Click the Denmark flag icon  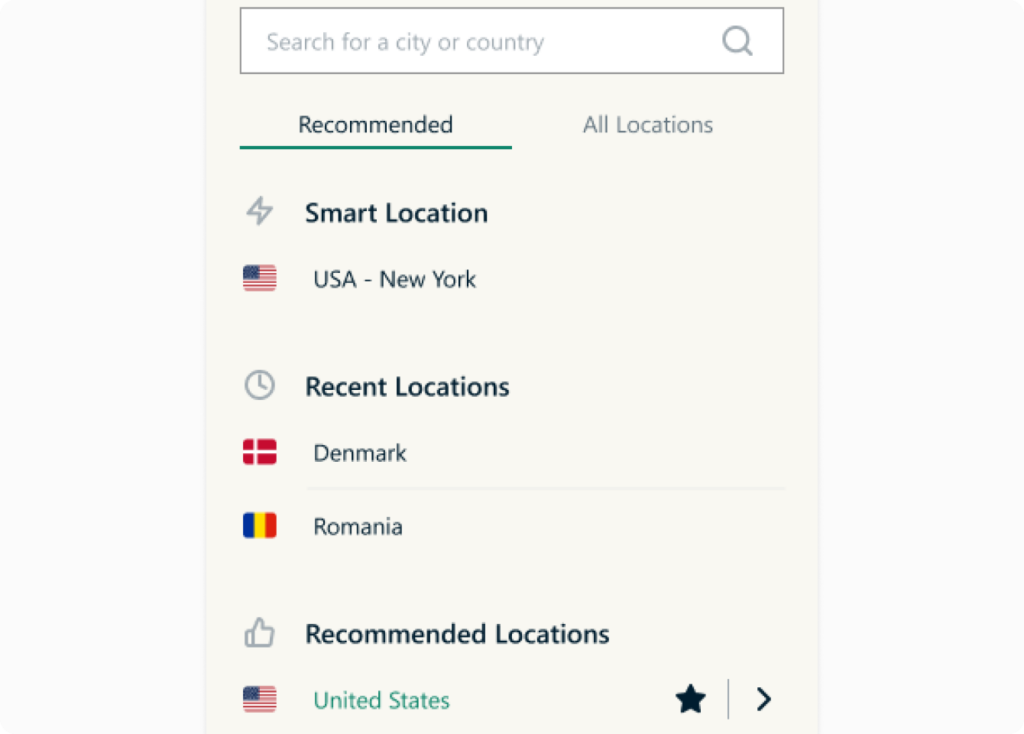[260, 453]
